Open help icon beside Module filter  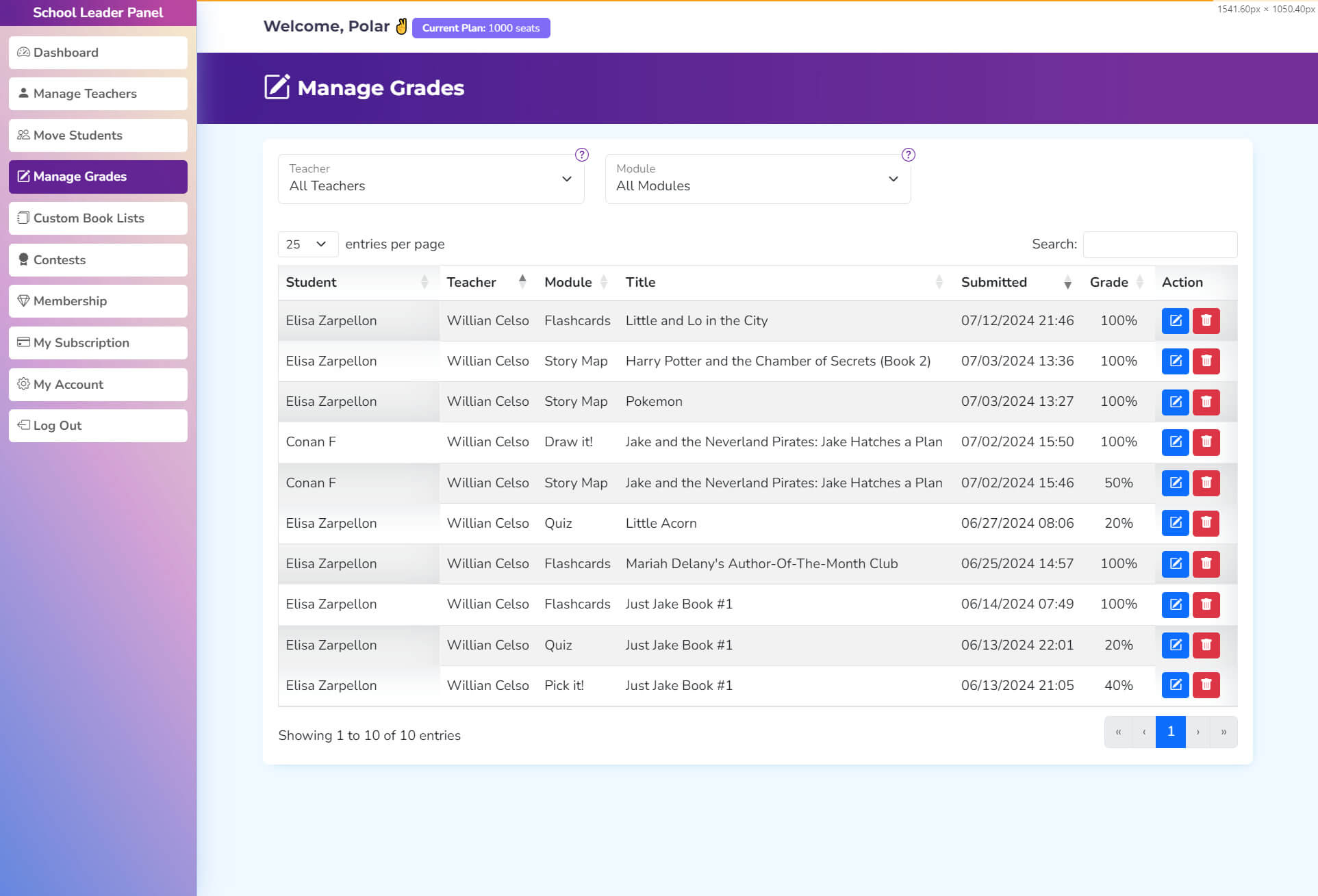(908, 155)
